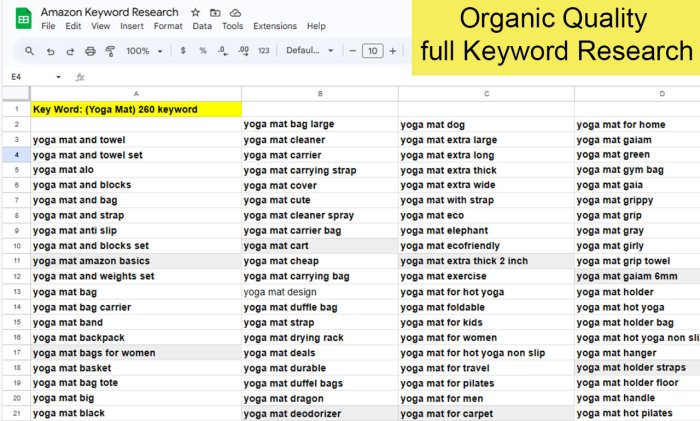Undo the last action

coord(50,51)
